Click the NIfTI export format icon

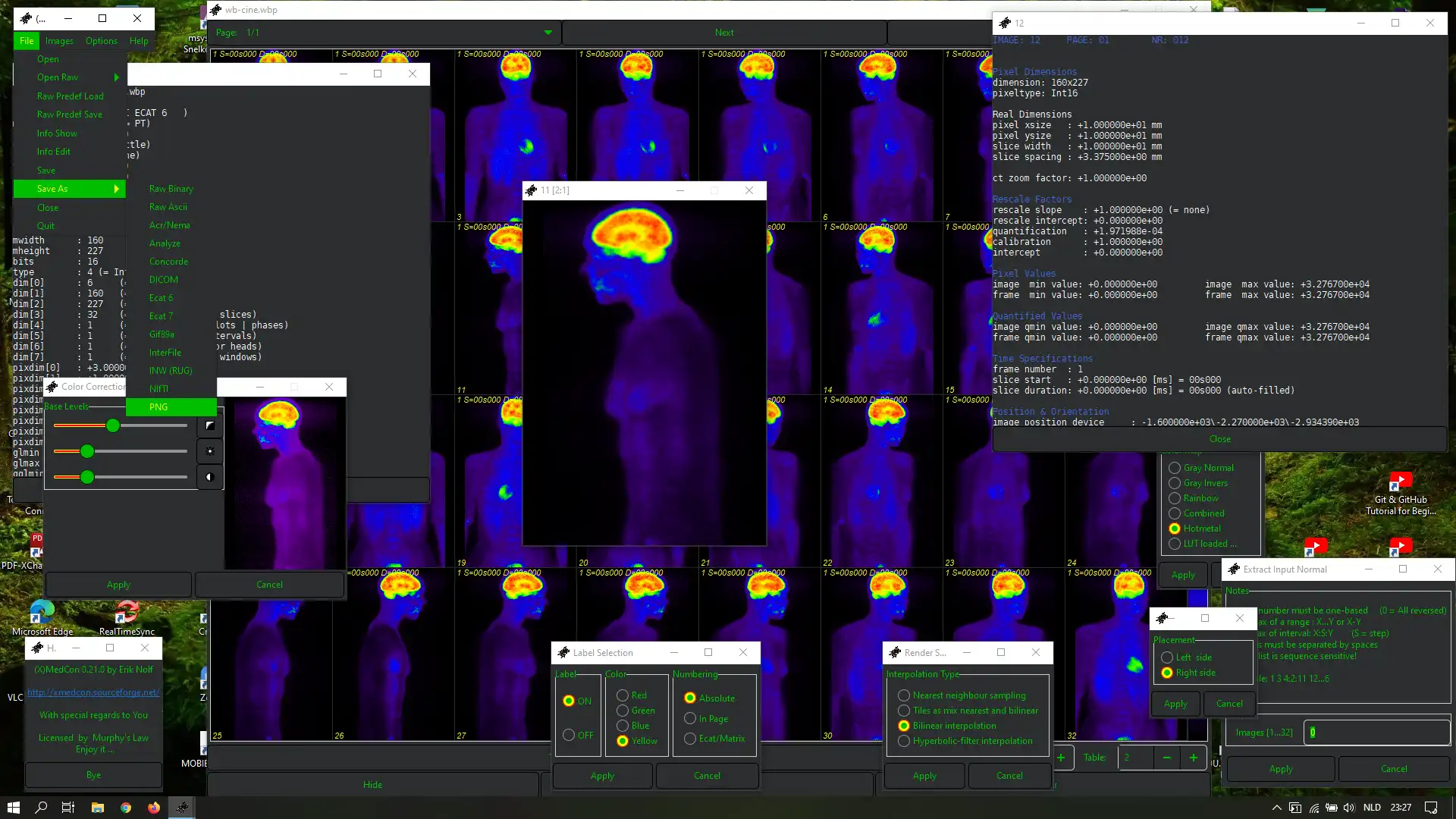158,388
